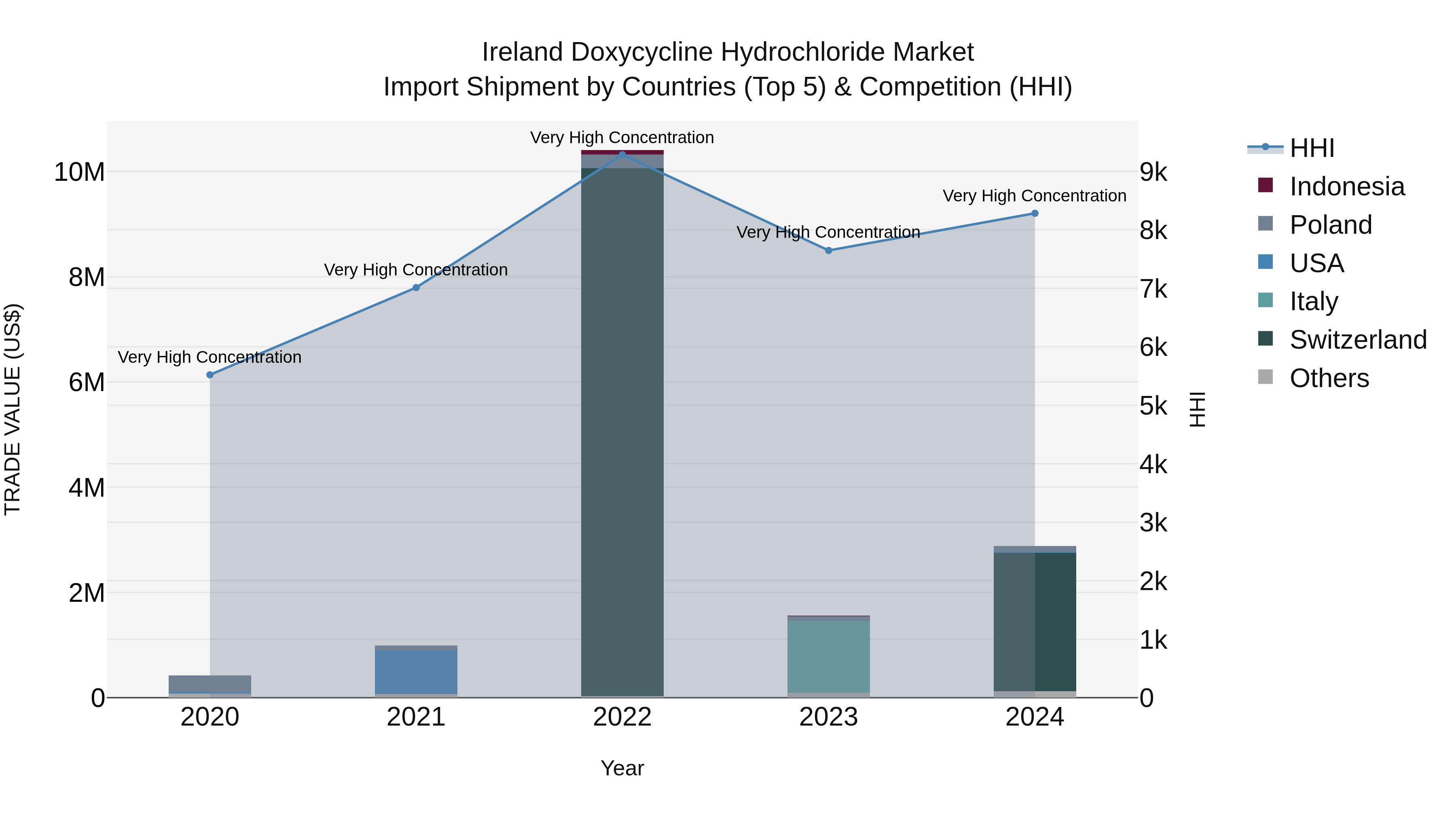
Task: Toggle the USA legend label
Action: [1316, 263]
